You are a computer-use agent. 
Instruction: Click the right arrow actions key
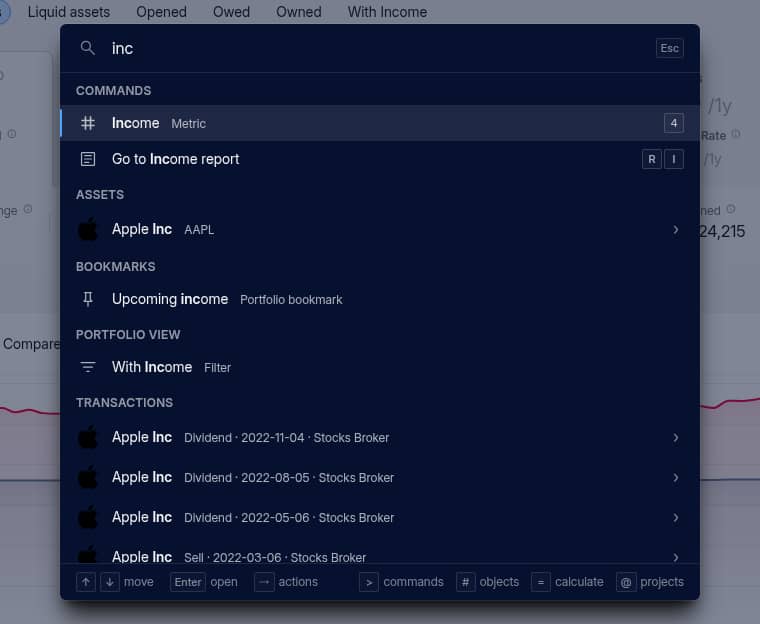[x=264, y=582]
